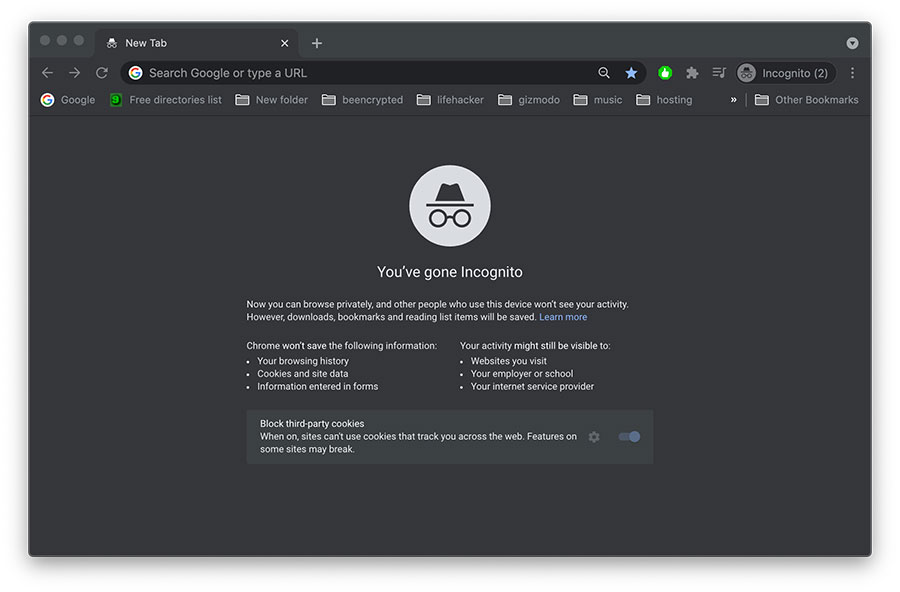
Task: Disable the Block third-party cookies toggle
Action: point(629,437)
